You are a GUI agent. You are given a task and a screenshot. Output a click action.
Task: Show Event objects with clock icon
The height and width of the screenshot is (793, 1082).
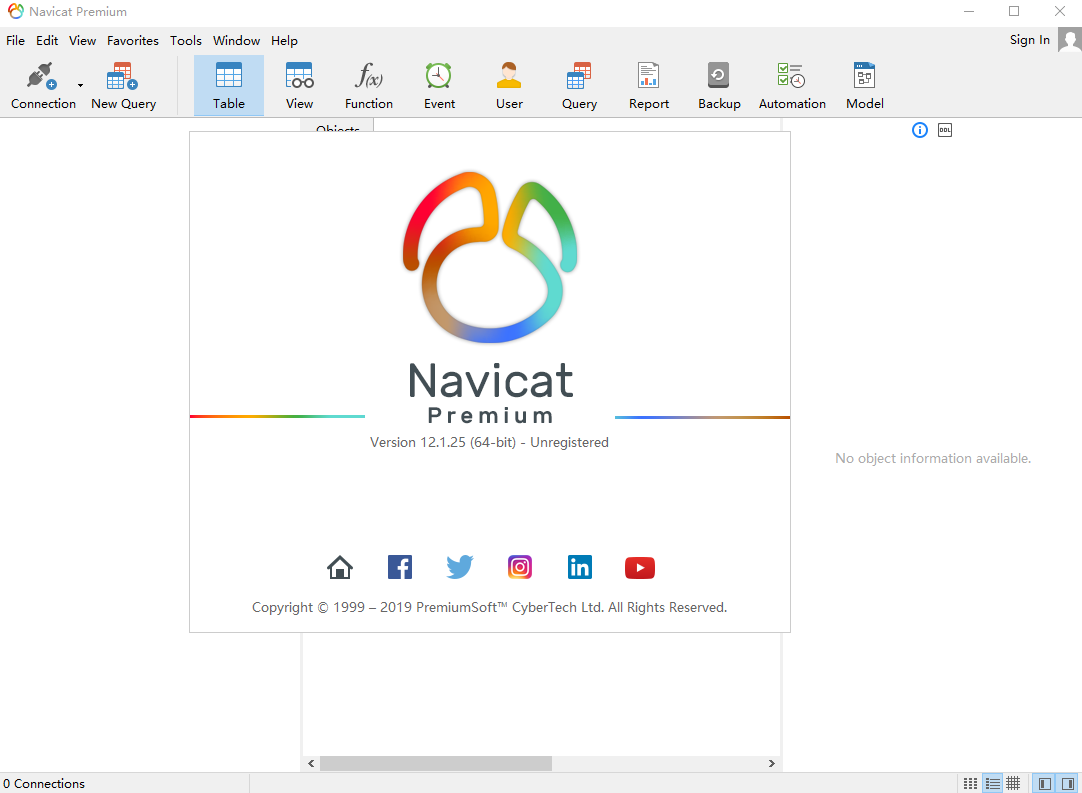(439, 86)
